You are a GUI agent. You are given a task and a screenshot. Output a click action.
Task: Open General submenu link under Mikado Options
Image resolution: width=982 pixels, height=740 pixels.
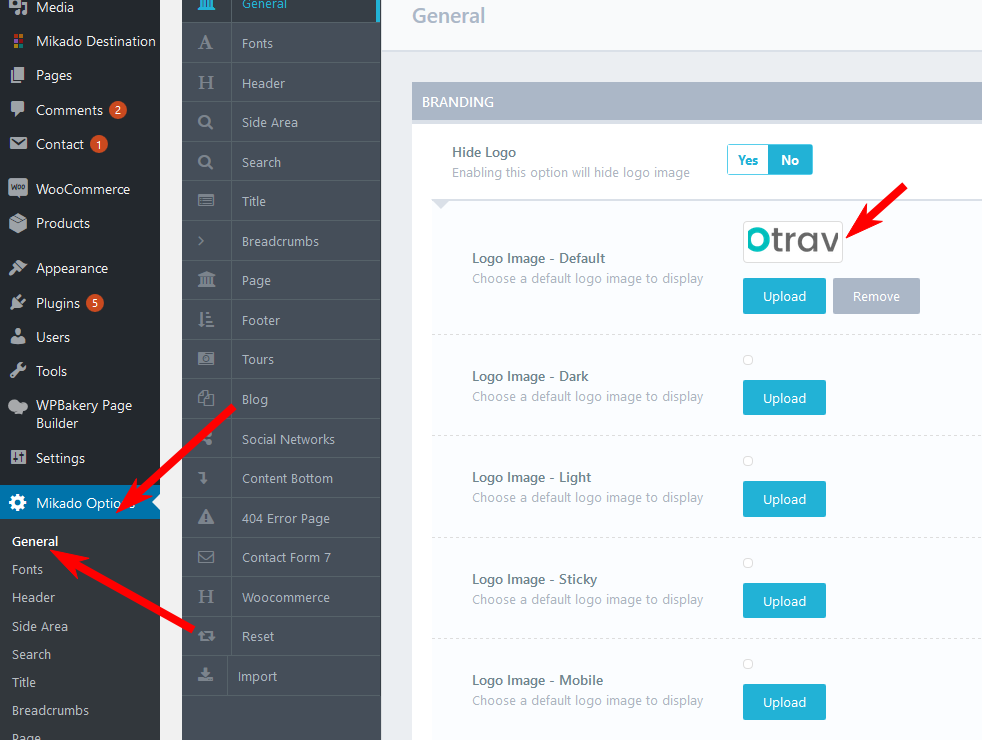pyautogui.click(x=35, y=542)
